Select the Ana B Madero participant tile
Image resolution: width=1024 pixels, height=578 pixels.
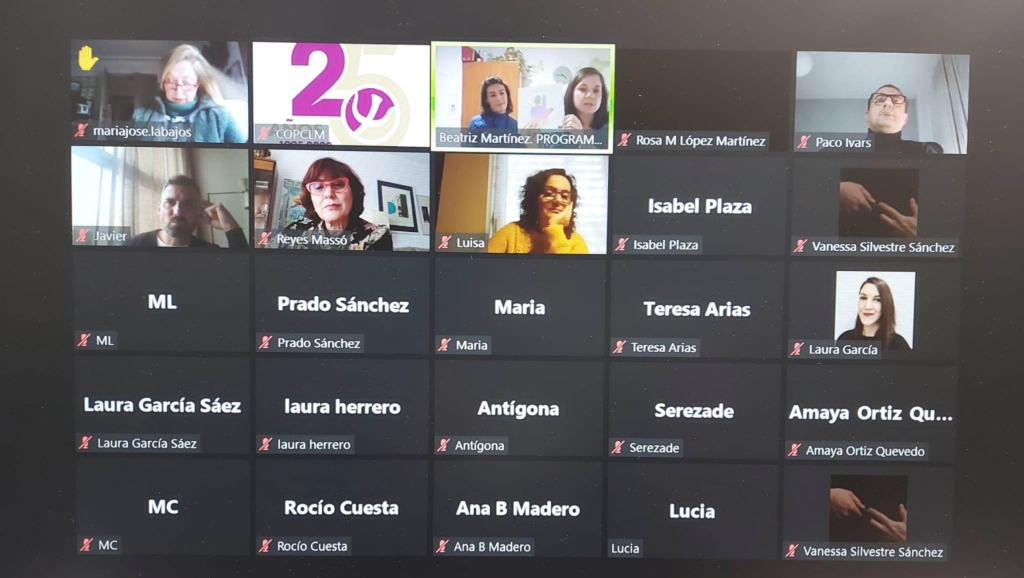click(518, 509)
